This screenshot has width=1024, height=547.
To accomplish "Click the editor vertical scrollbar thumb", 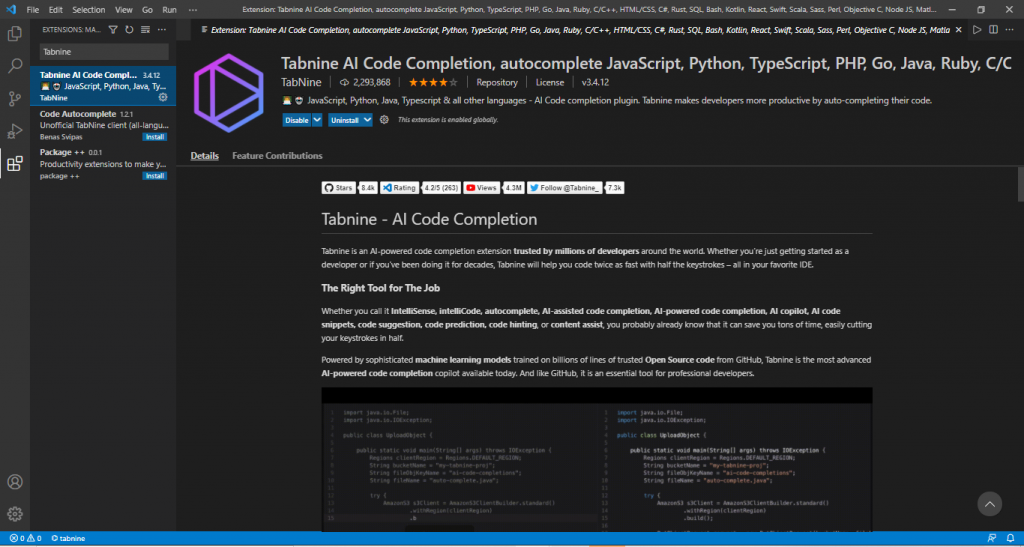I will (1020, 185).
